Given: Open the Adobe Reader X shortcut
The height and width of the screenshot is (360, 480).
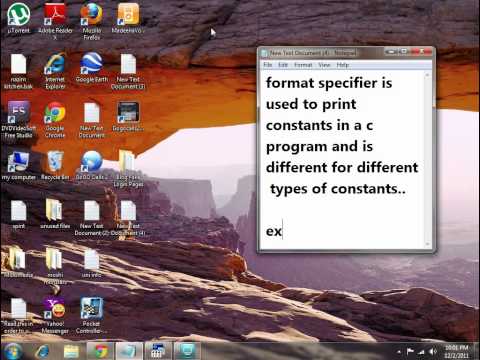Looking at the screenshot, I should point(55,20).
